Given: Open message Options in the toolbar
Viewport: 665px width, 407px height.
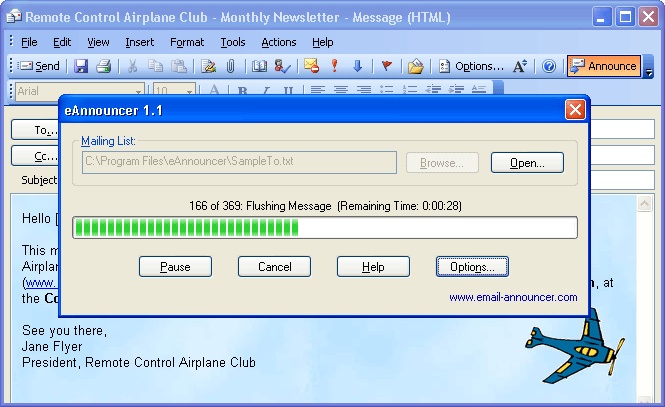Looking at the screenshot, I should click(x=472, y=66).
